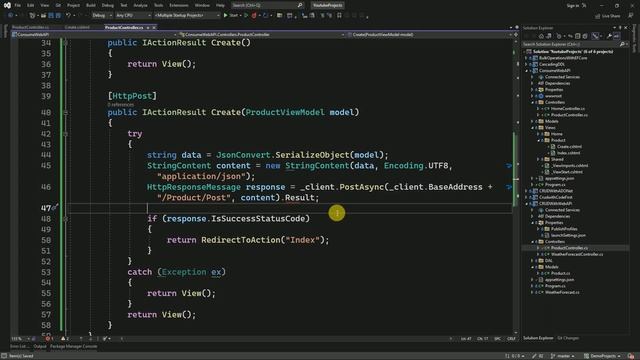Open the Output tab below editor
Screen dimensions: 640x360
[x=40, y=347]
